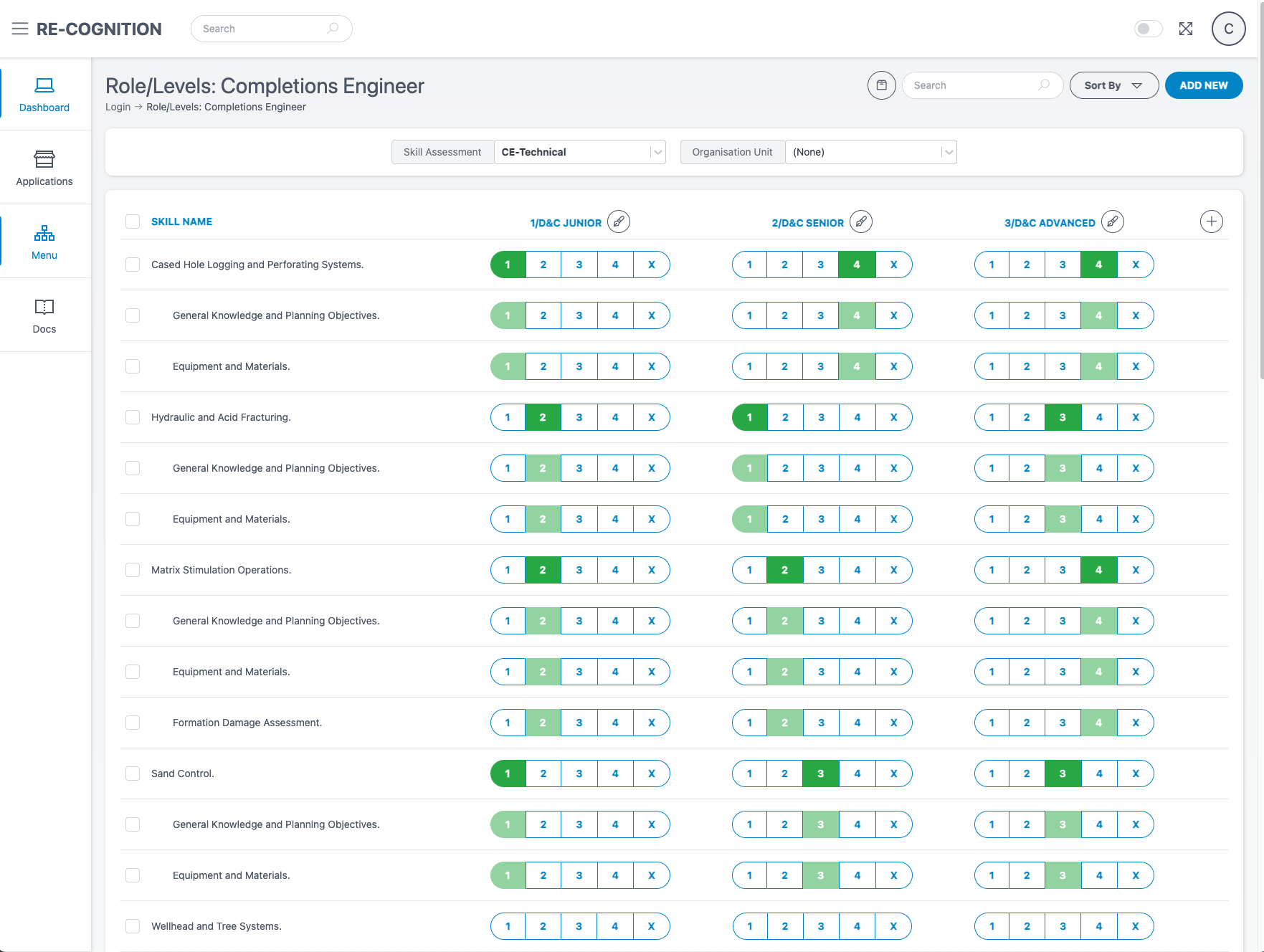The height and width of the screenshot is (952, 1264).
Task: Open the Applications store icon
Action: tap(44, 158)
